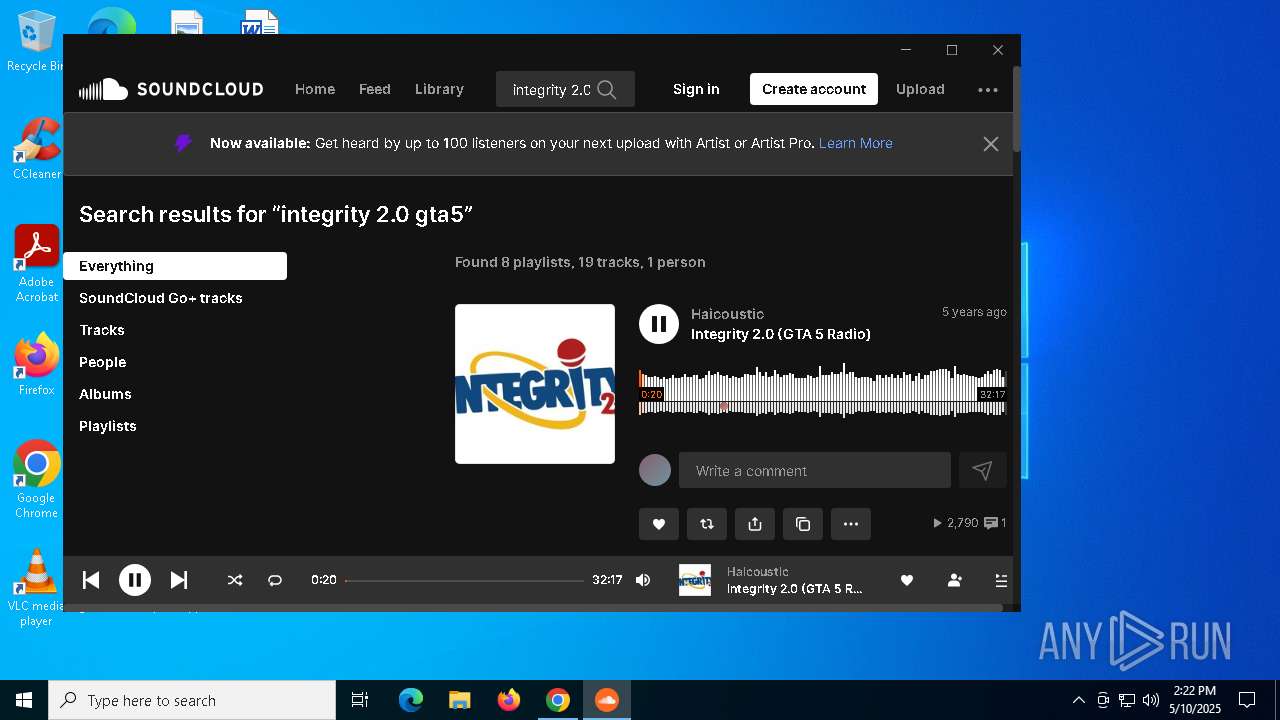Skip to previous track
The width and height of the screenshot is (1280, 720).
[91, 580]
